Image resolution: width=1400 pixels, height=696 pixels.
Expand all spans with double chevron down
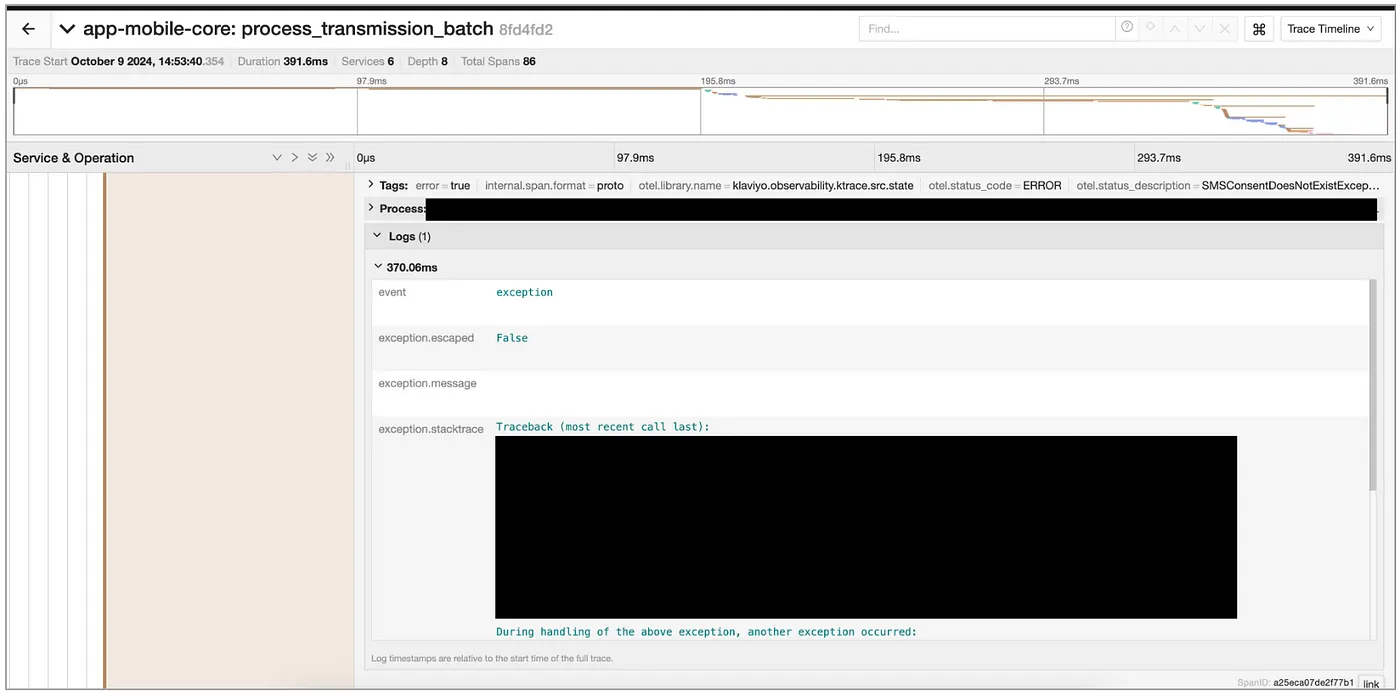pyautogui.click(x=312, y=158)
